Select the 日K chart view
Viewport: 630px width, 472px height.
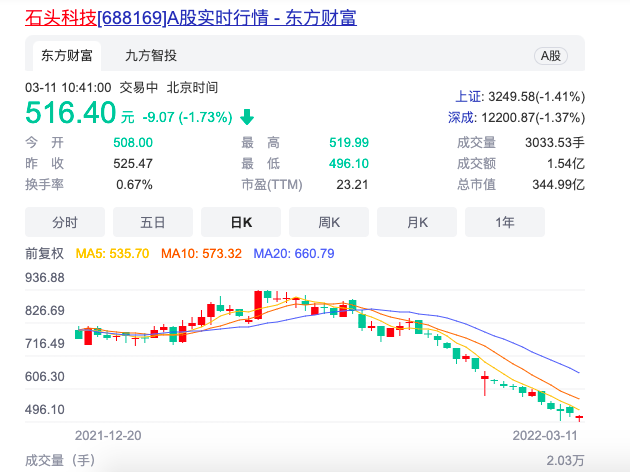(241, 222)
